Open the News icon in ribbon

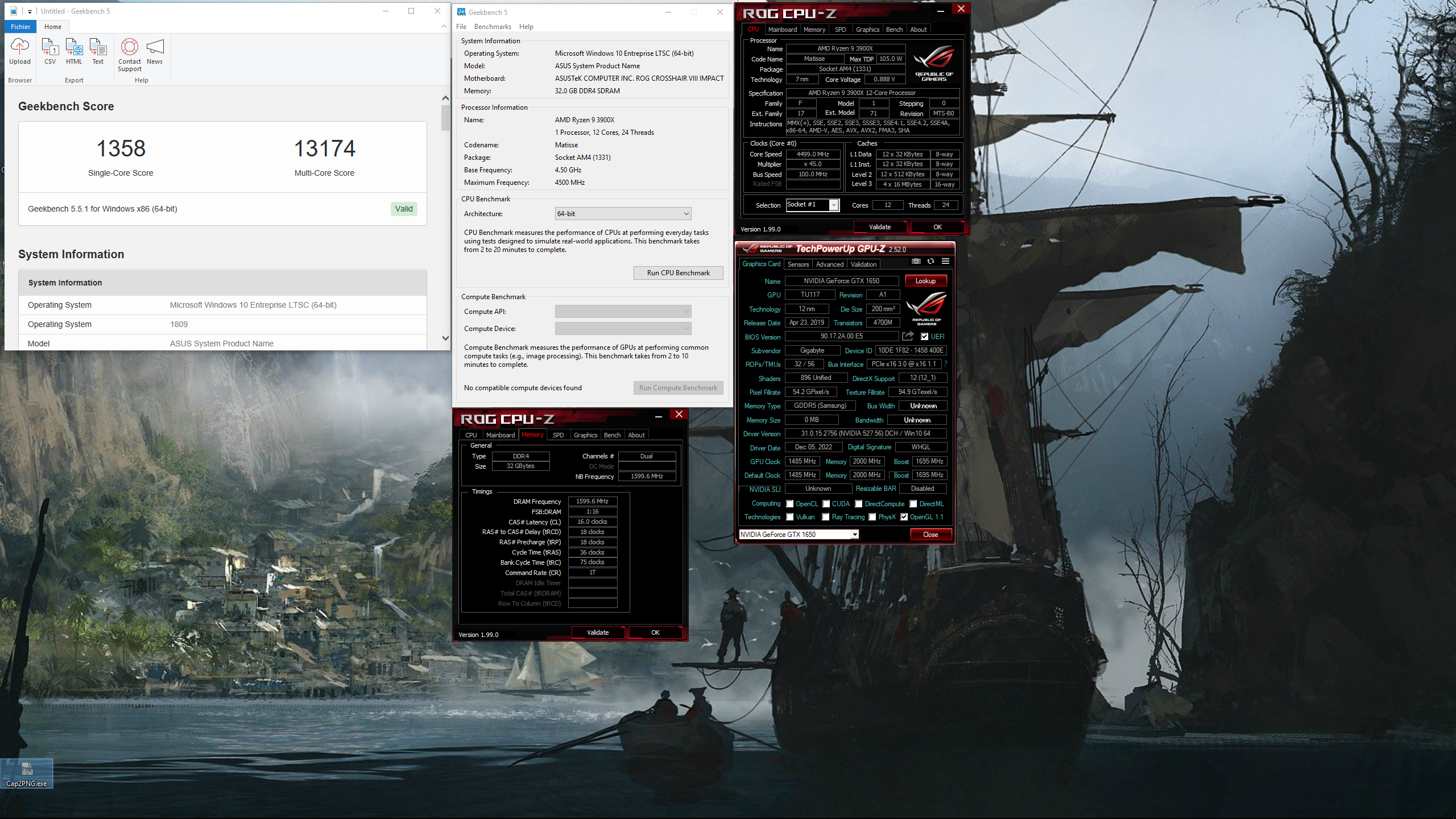pos(155,52)
